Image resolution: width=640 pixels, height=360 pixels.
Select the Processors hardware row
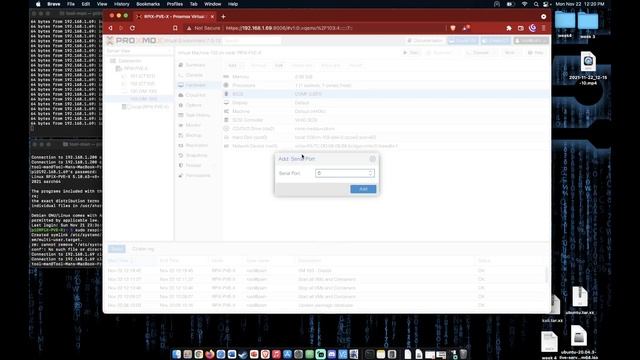pyautogui.click(x=386, y=85)
